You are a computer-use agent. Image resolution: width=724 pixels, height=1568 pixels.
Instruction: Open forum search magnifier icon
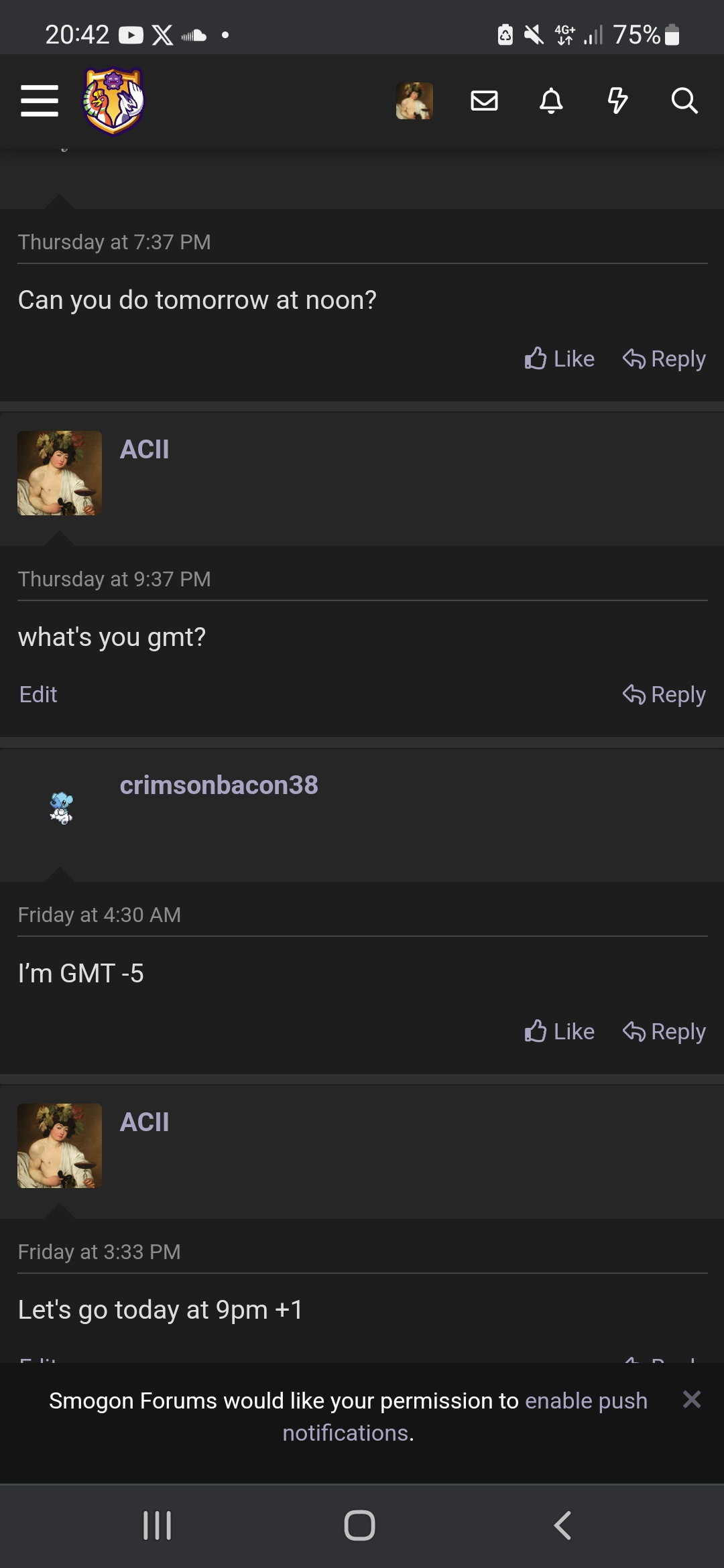(684, 101)
